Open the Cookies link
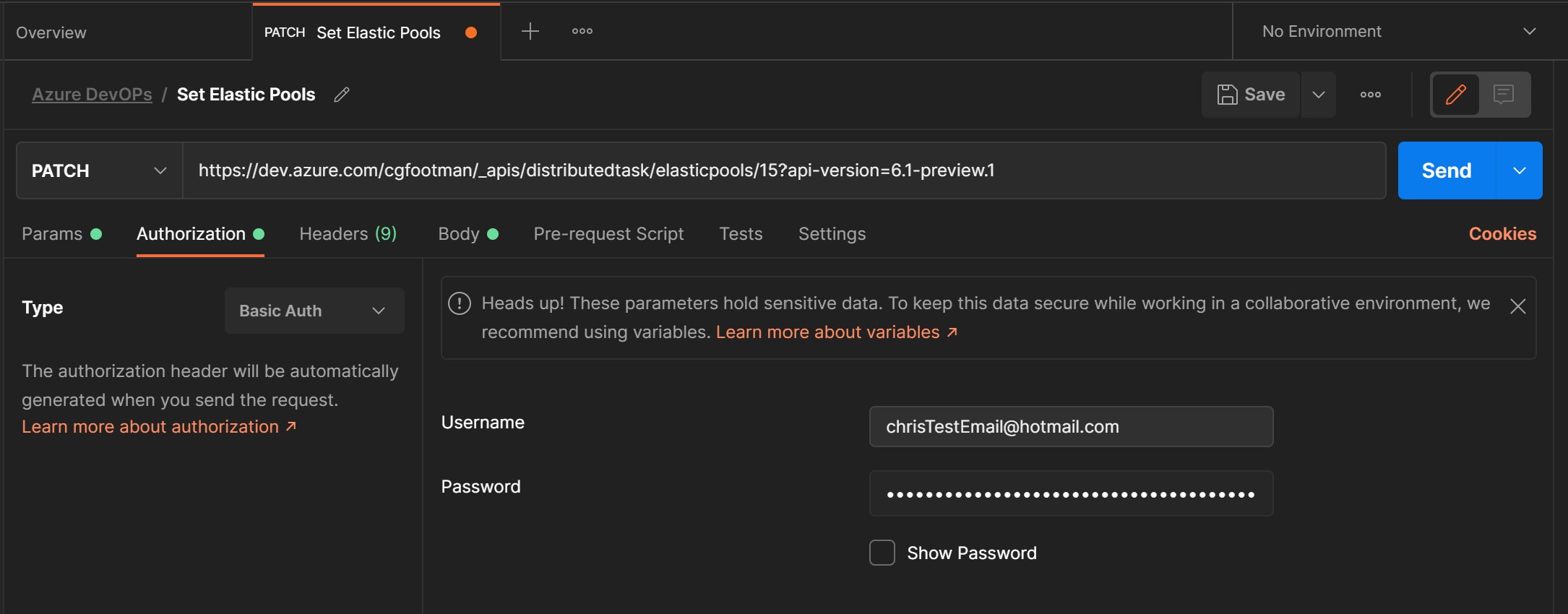The image size is (1568, 614). [x=1502, y=234]
